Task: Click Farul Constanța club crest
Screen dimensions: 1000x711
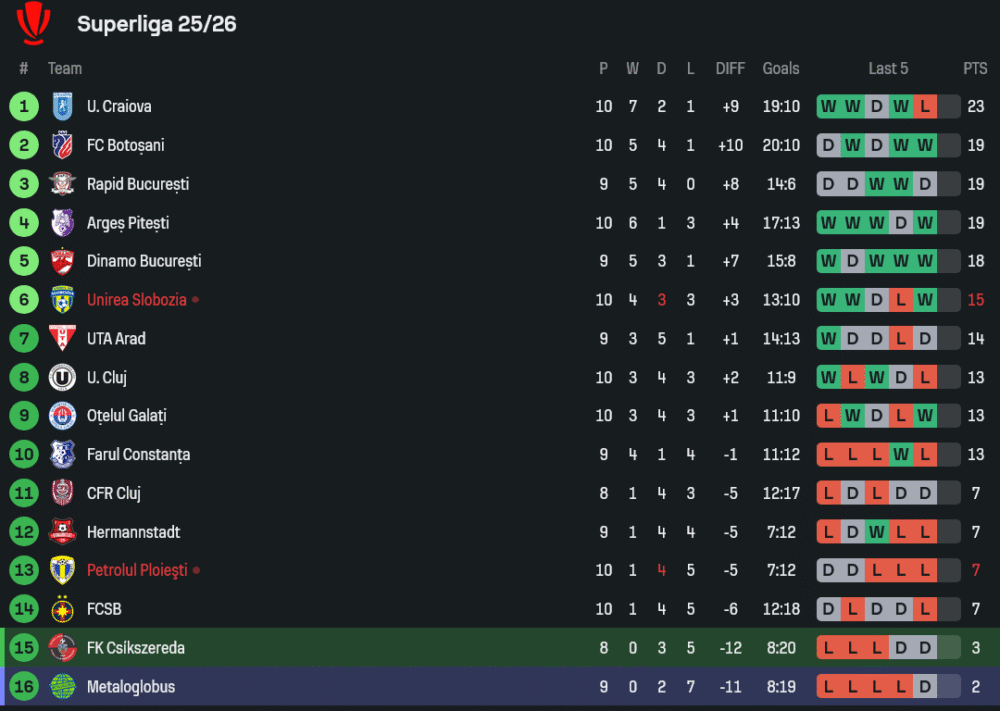Action: (x=62, y=455)
